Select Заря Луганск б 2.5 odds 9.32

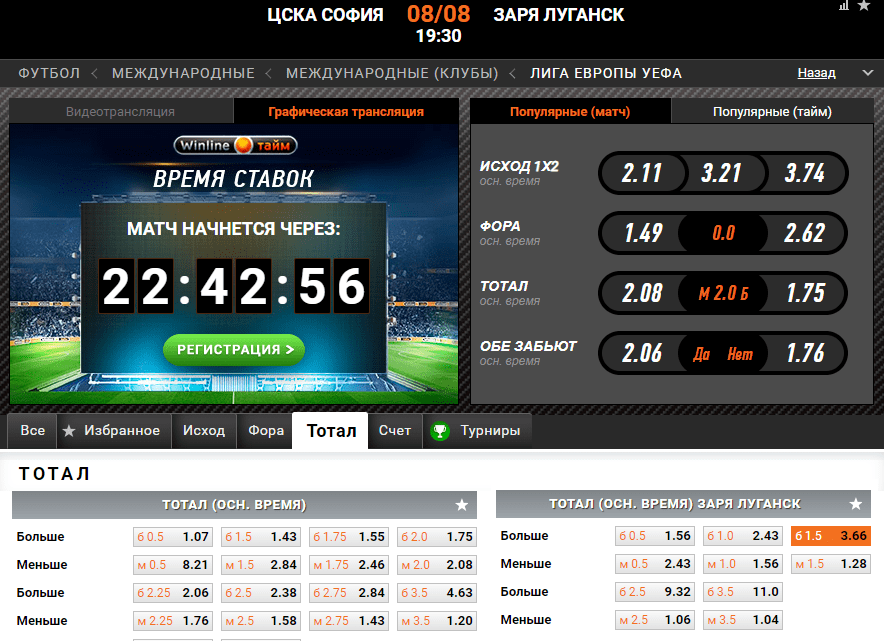pos(655,592)
